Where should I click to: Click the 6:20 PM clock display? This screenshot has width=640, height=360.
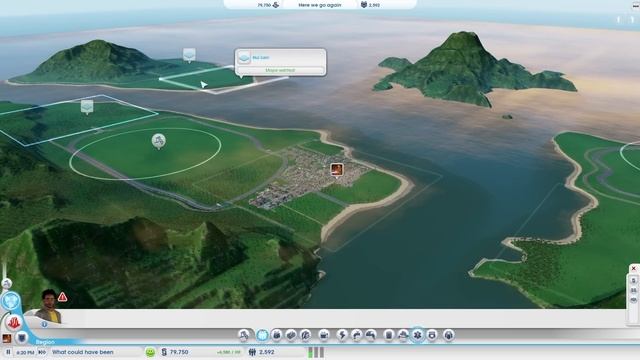[26, 352]
